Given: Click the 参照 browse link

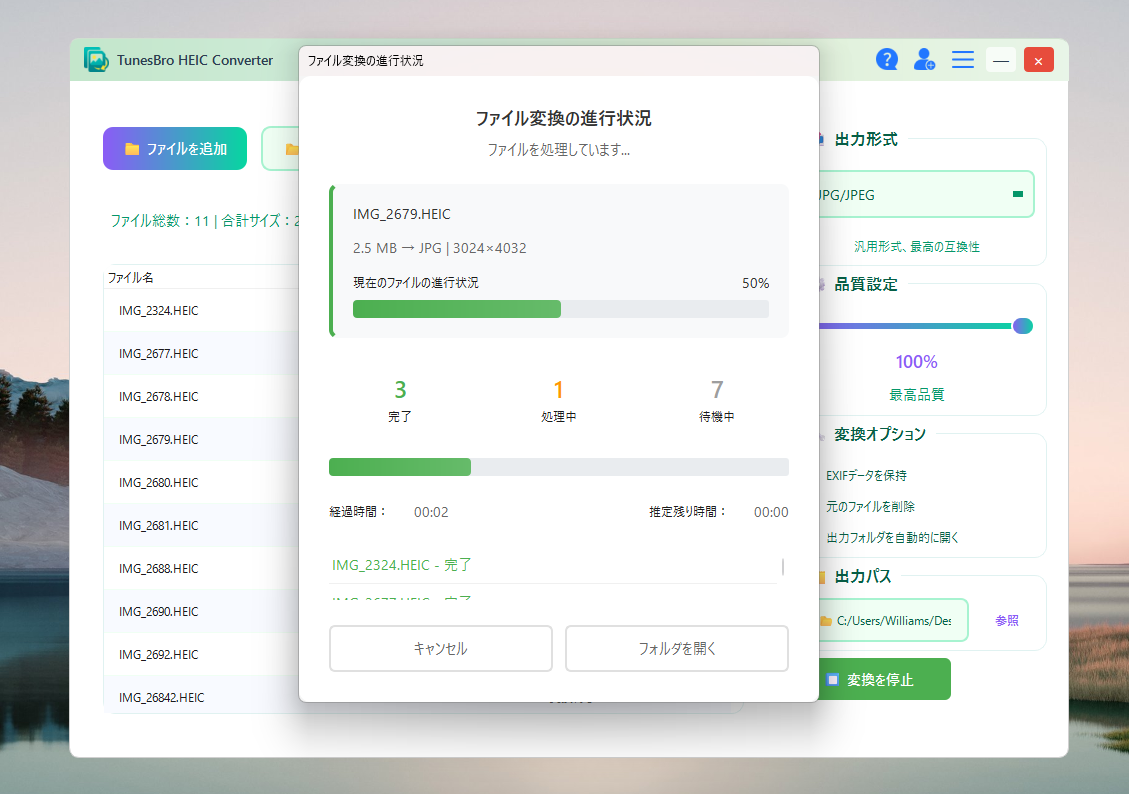Looking at the screenshot, I should point(1006,621).
